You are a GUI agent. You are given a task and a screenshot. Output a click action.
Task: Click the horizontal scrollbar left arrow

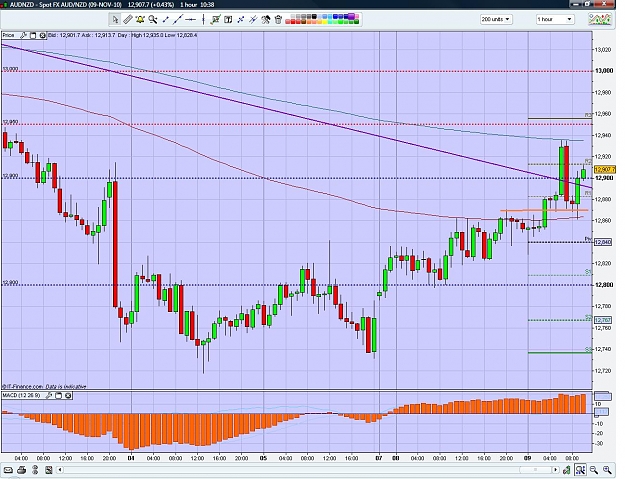pyautogui.click(x=60, y=469)
